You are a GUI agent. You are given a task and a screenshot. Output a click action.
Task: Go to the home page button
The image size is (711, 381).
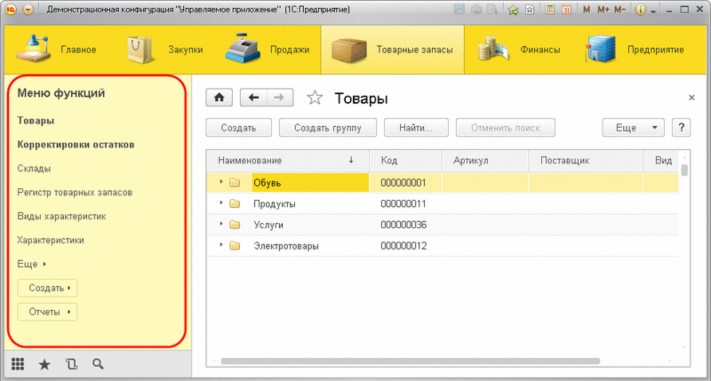pyautogui.click(x=219, y=98)
